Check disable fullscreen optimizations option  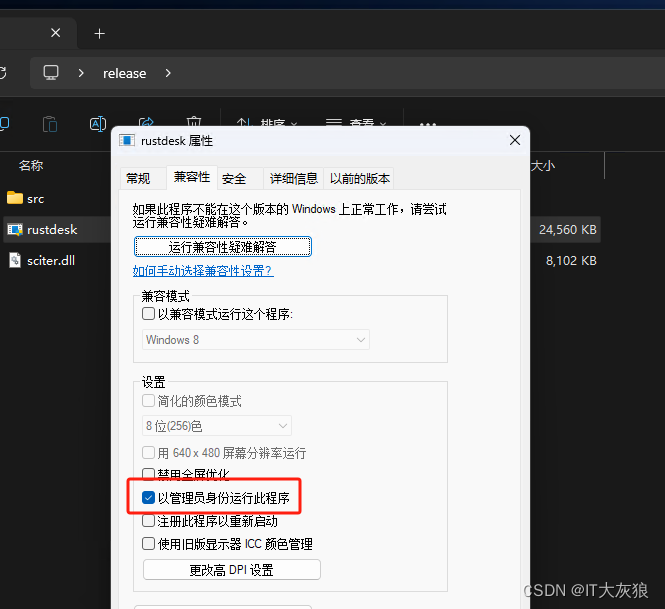149,474
